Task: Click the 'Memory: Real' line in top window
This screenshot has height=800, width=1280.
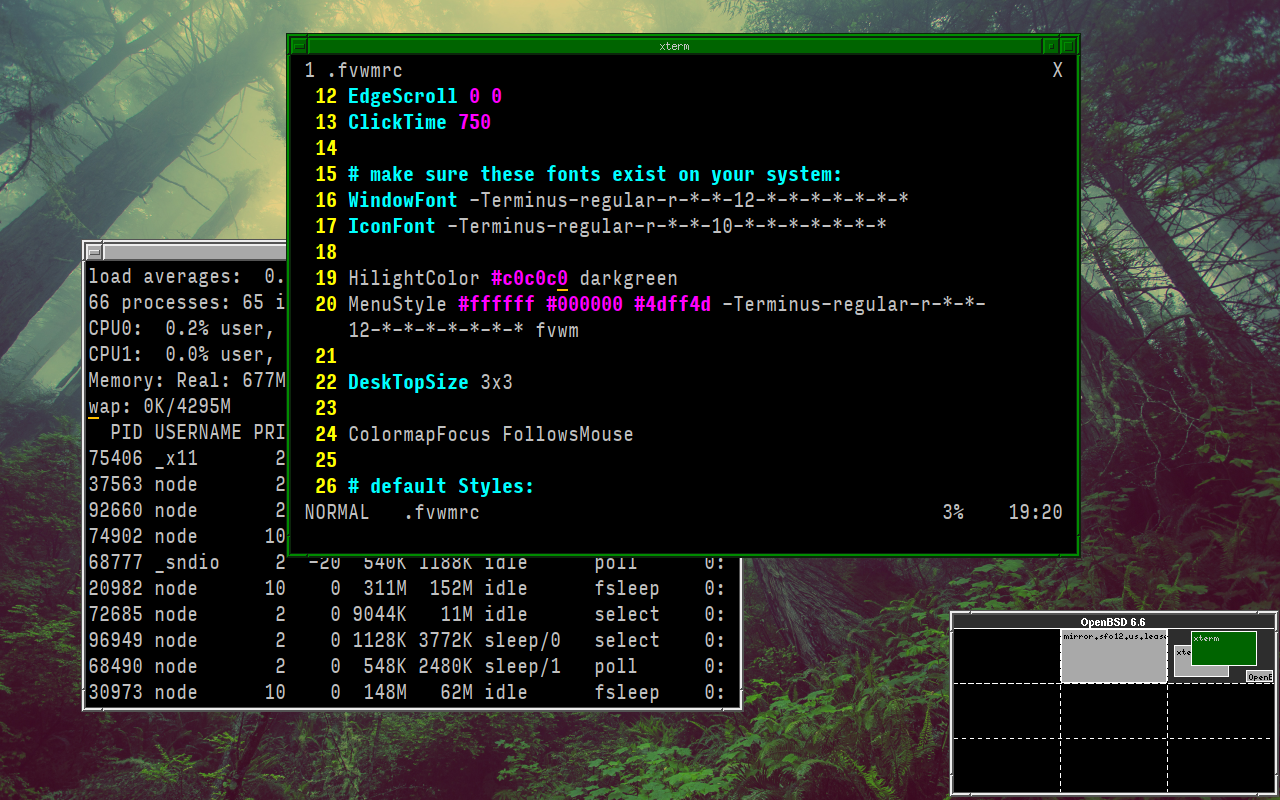Action: pos(187,380)
